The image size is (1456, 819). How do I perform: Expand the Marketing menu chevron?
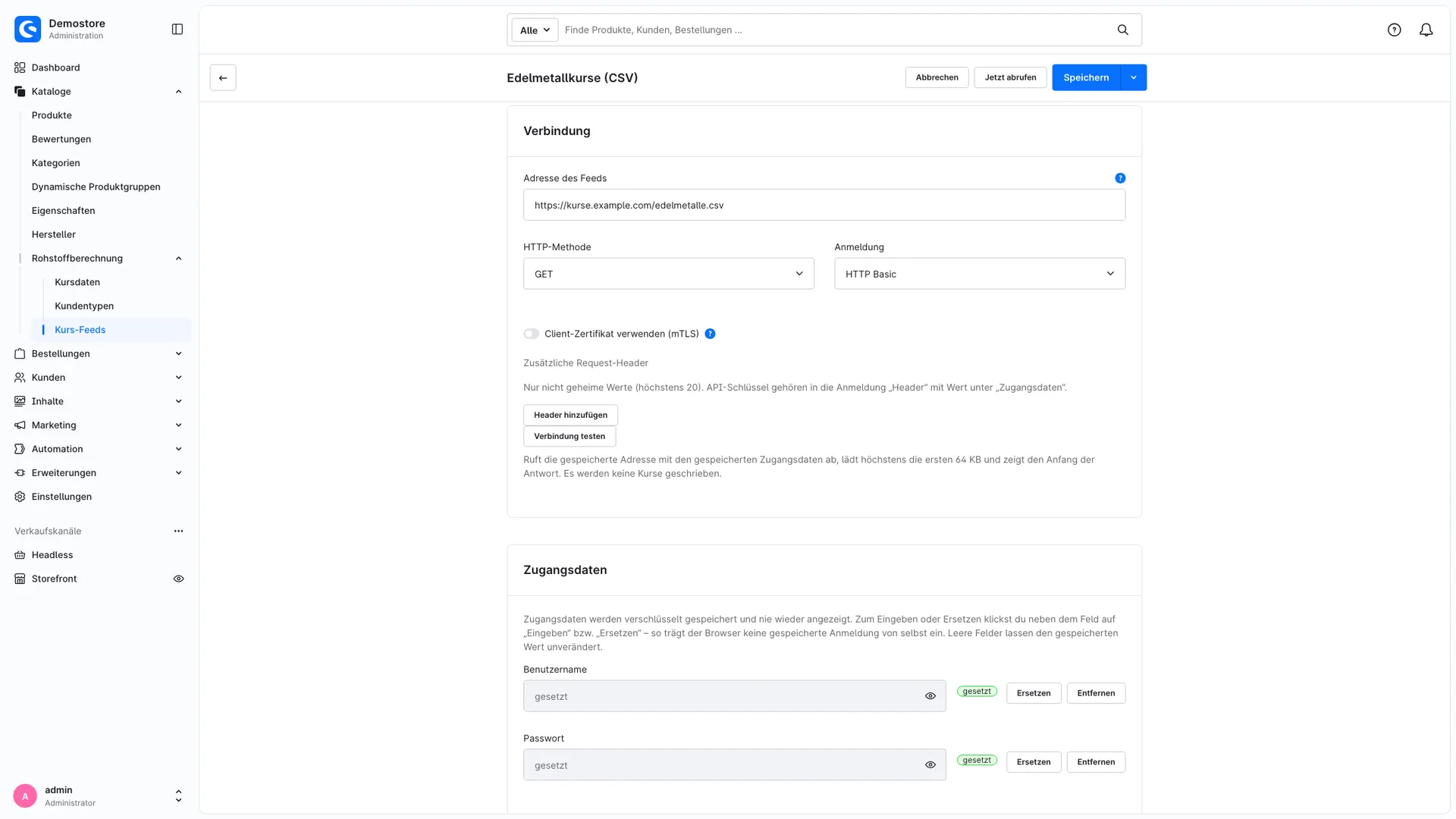(x=178, y=425)
